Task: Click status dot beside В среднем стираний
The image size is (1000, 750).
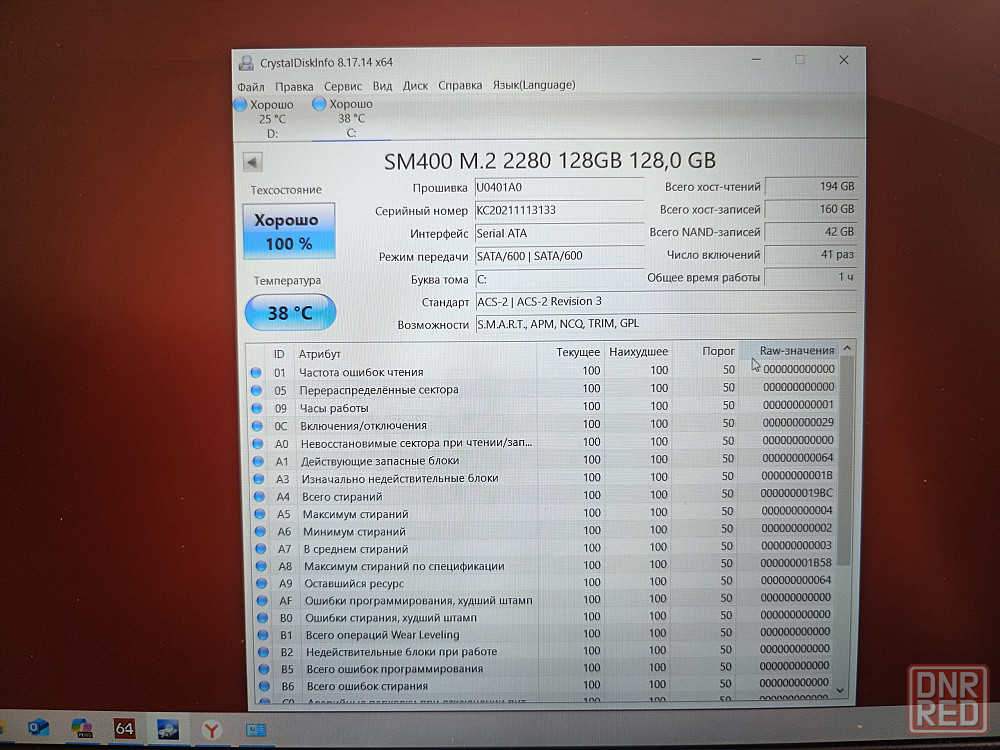Action: click(x=261, y=548)
